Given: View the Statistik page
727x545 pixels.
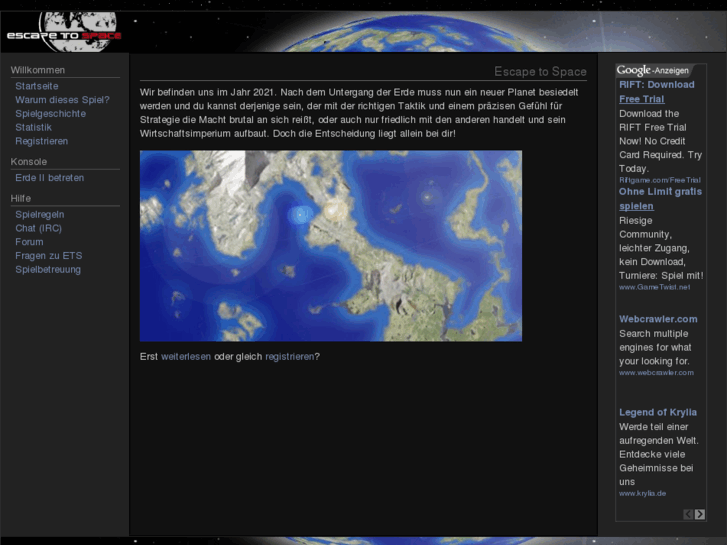Looking at the screenshot, I should pos(33,128).
